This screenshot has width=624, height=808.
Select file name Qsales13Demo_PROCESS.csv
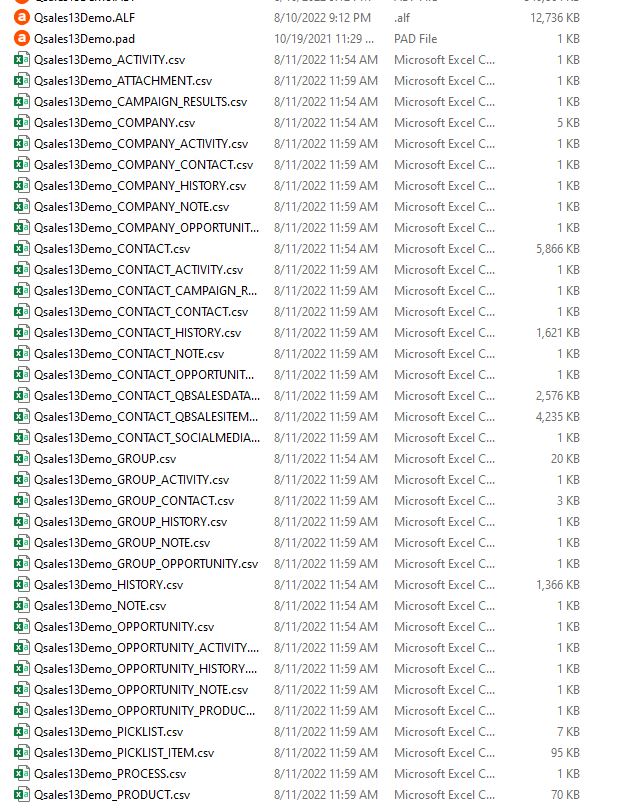110,774
